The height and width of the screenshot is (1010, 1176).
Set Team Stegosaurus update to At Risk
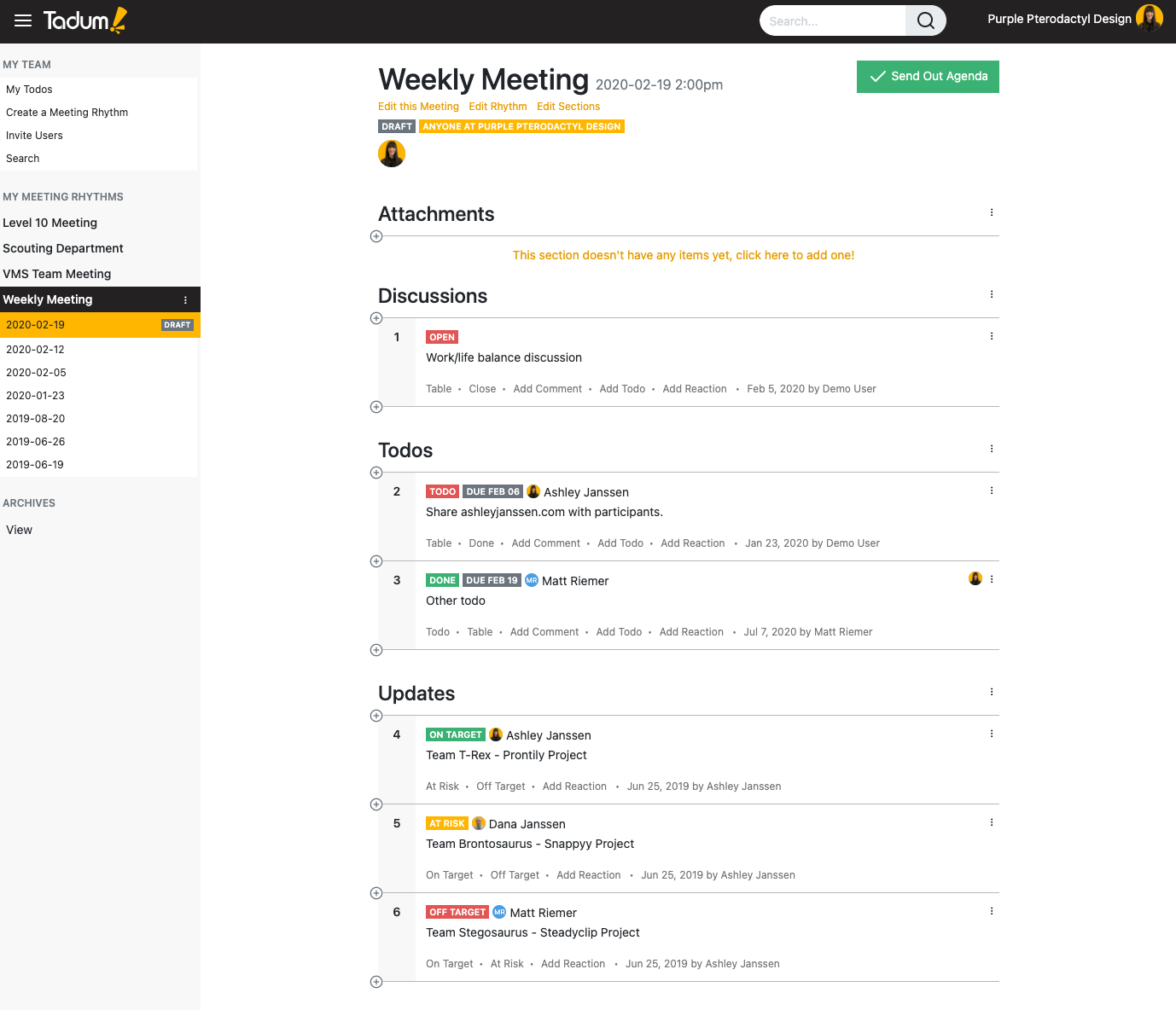(507, 964)
